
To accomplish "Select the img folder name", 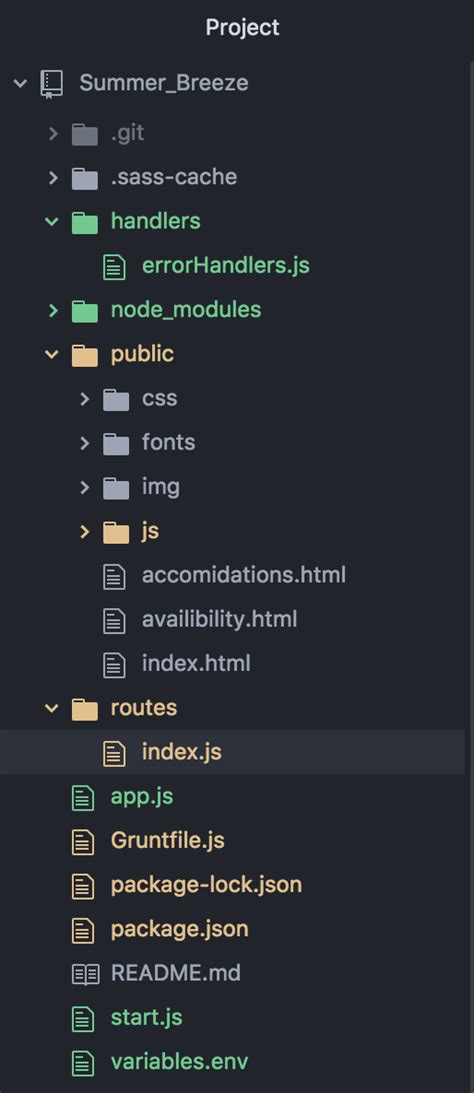I will coord(161,487).
